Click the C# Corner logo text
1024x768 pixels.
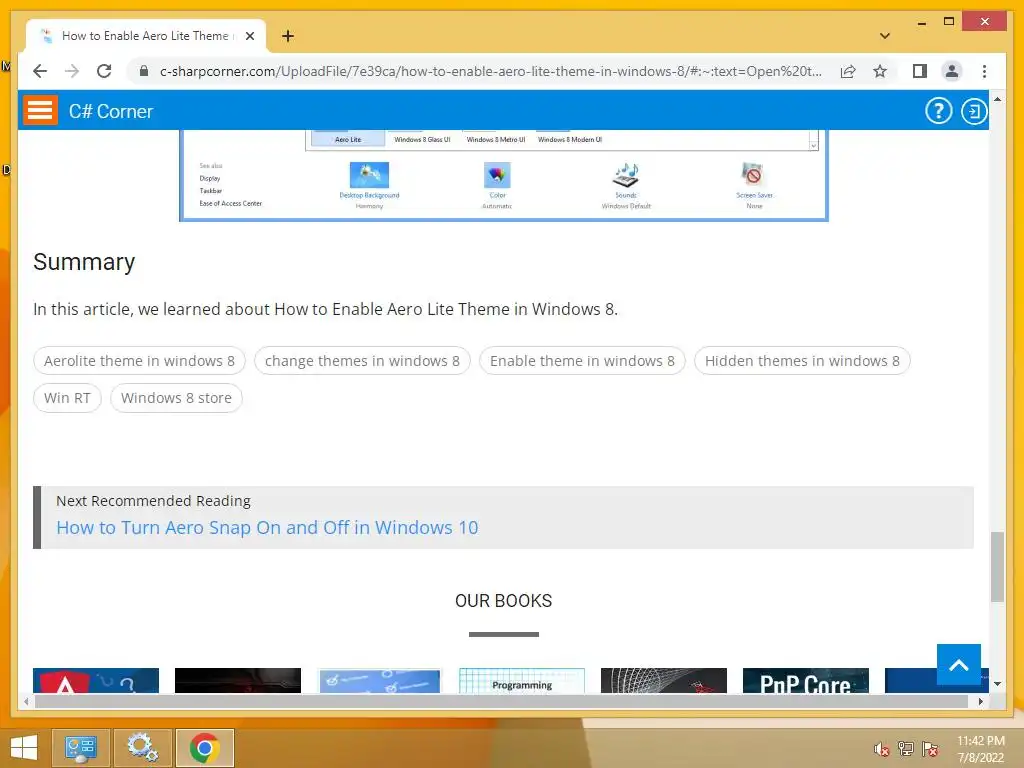tap(111, 112)
